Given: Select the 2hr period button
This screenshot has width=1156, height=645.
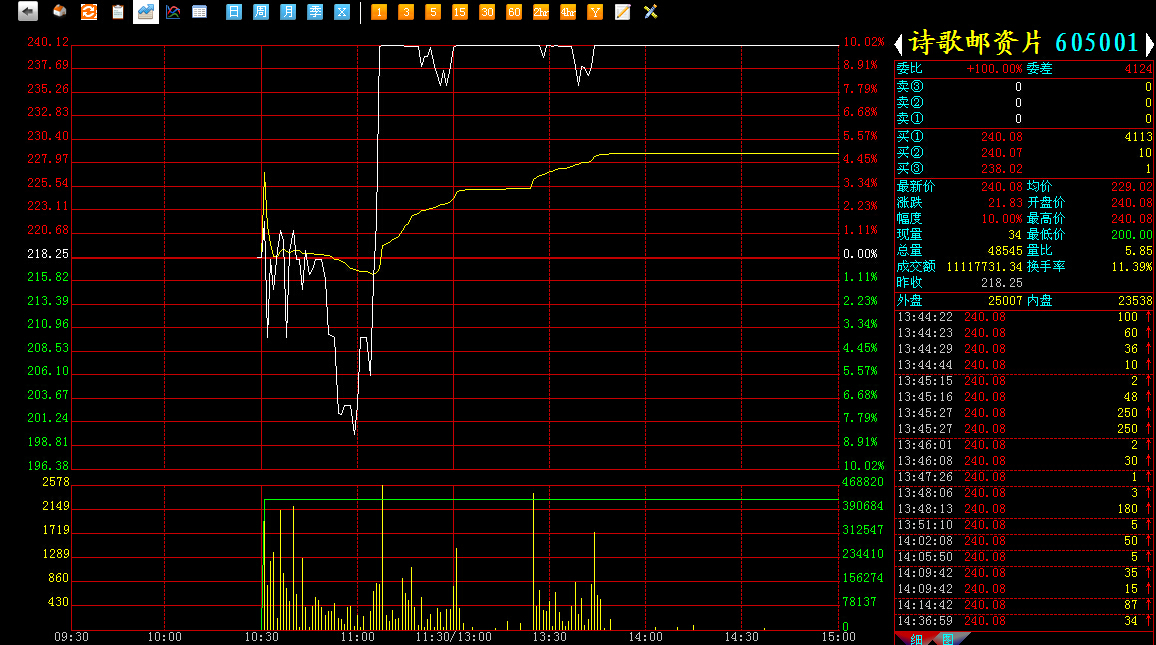Looking at the screenshot, I should pyautogui.click(x=541, y=12).
